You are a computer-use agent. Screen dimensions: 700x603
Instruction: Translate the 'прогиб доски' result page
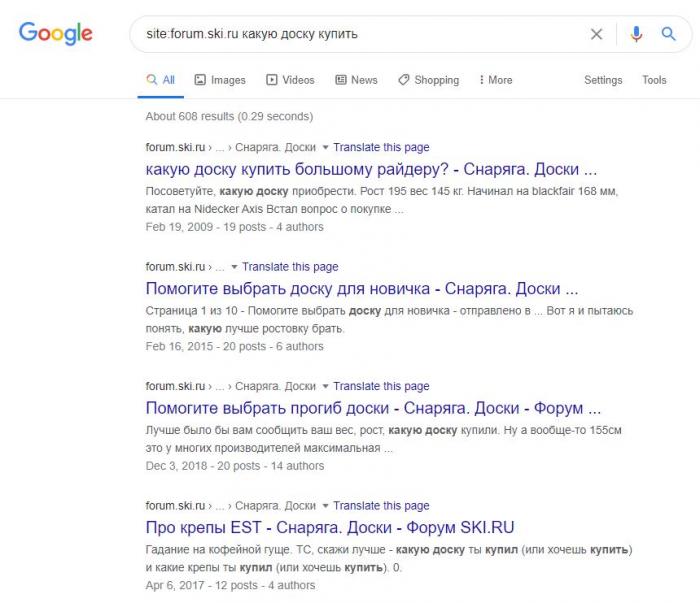381,386
